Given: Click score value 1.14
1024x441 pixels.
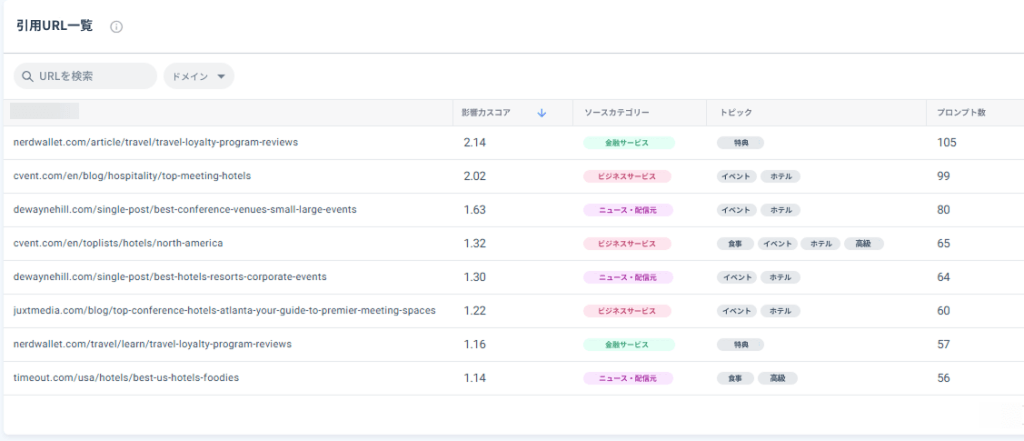Looking at the screenshot, I should pyautogui.click(x=475, y=378).
